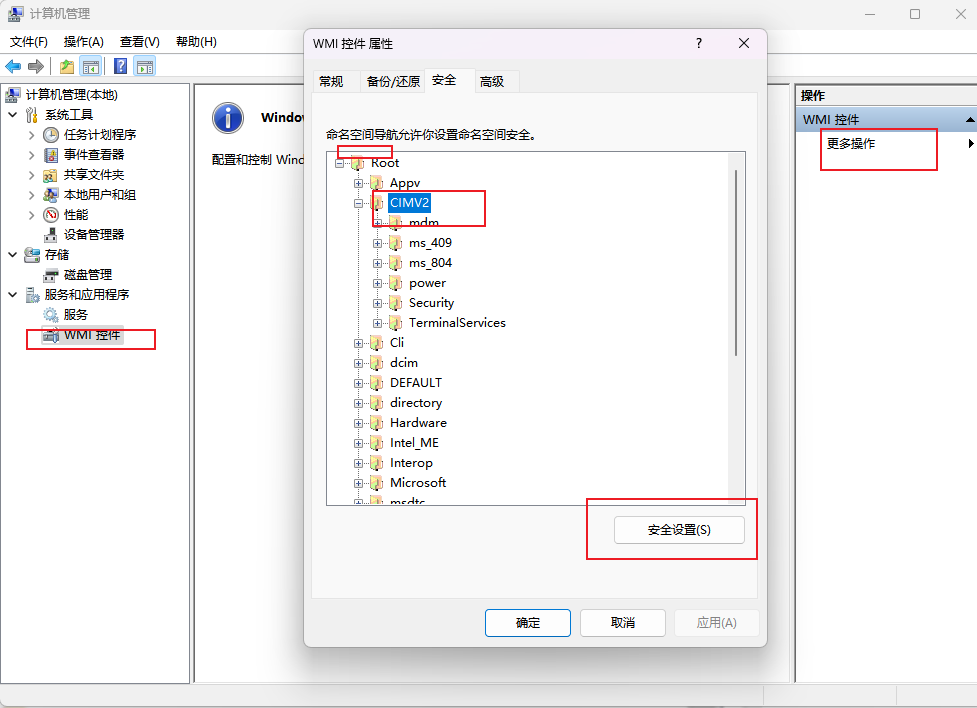Click the dialog's question mark help icon
Viewport: 977px width, 708px height.
point(698,44)
